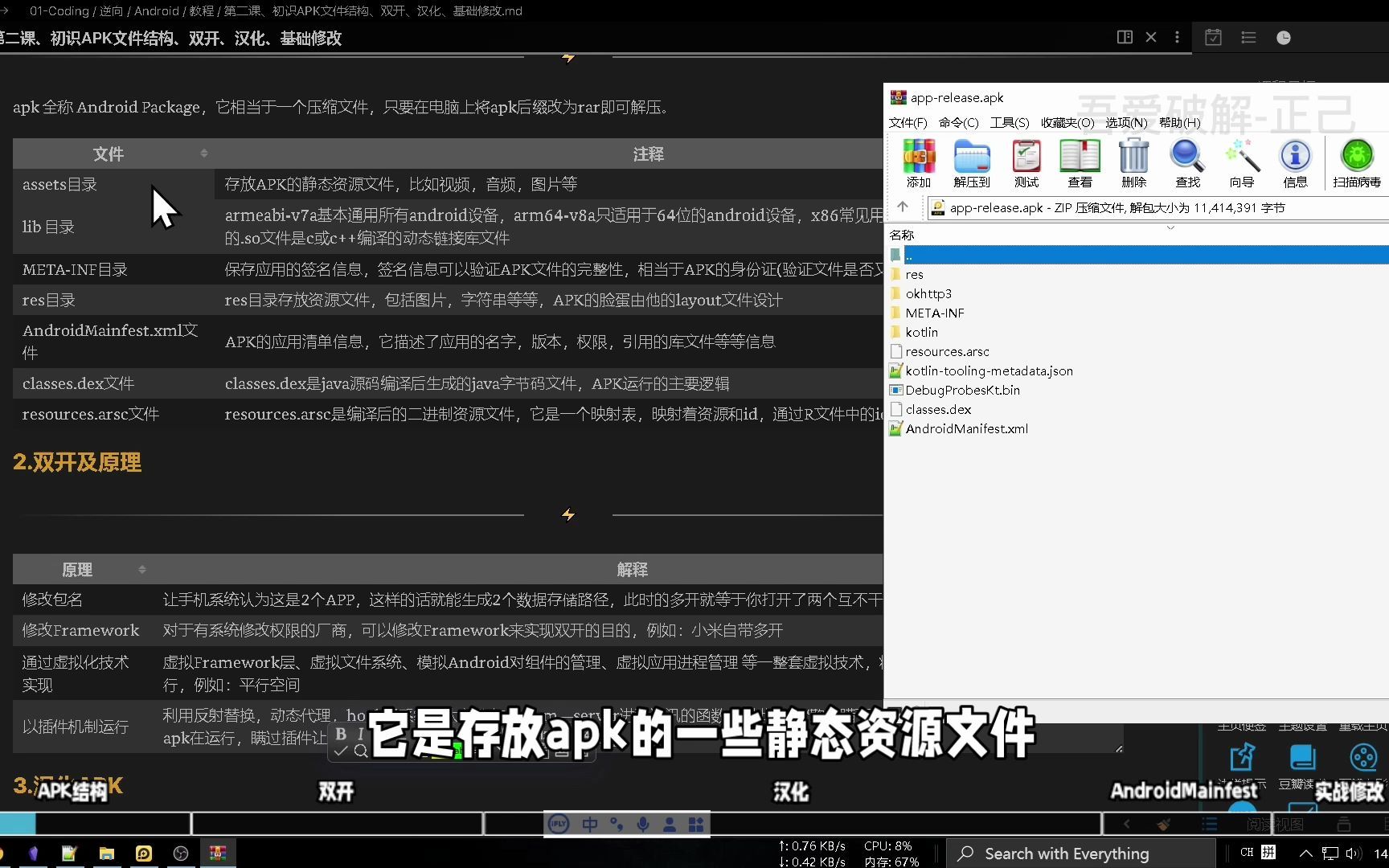Image resolution: width=1389 pixels, height=868 pixels.
Task: Open OBS Studio taskbar icon
Action: (180, 853)
